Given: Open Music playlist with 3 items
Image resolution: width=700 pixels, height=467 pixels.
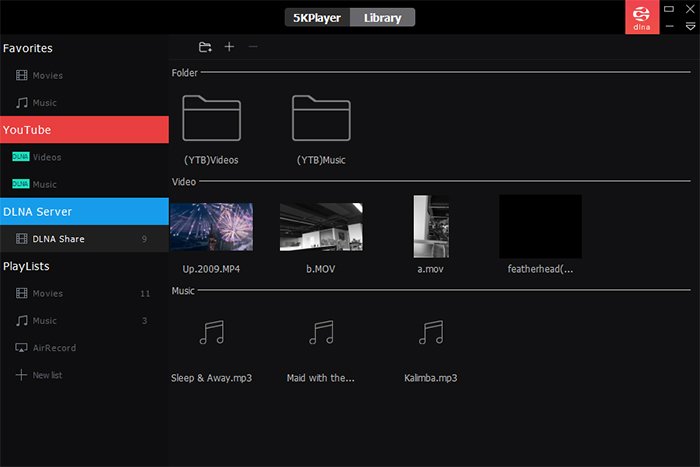Looking at the screenshot, I should (84, 321).
